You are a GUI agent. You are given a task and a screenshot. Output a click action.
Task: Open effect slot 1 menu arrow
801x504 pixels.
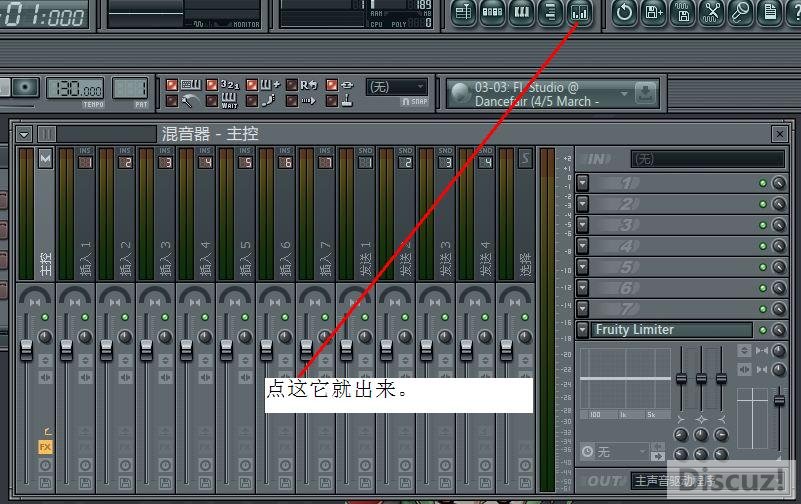(582, 183)
